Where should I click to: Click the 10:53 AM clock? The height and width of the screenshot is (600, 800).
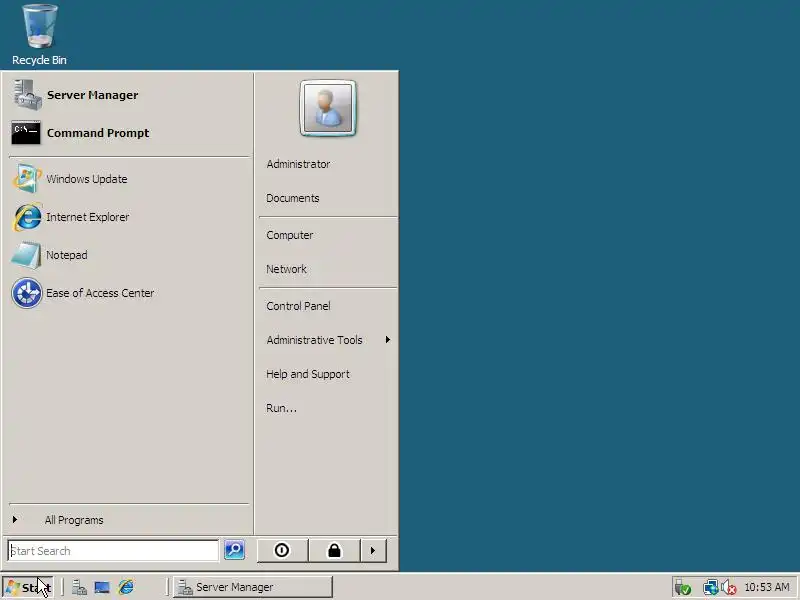pyautogui.click(x=767, y=587)
